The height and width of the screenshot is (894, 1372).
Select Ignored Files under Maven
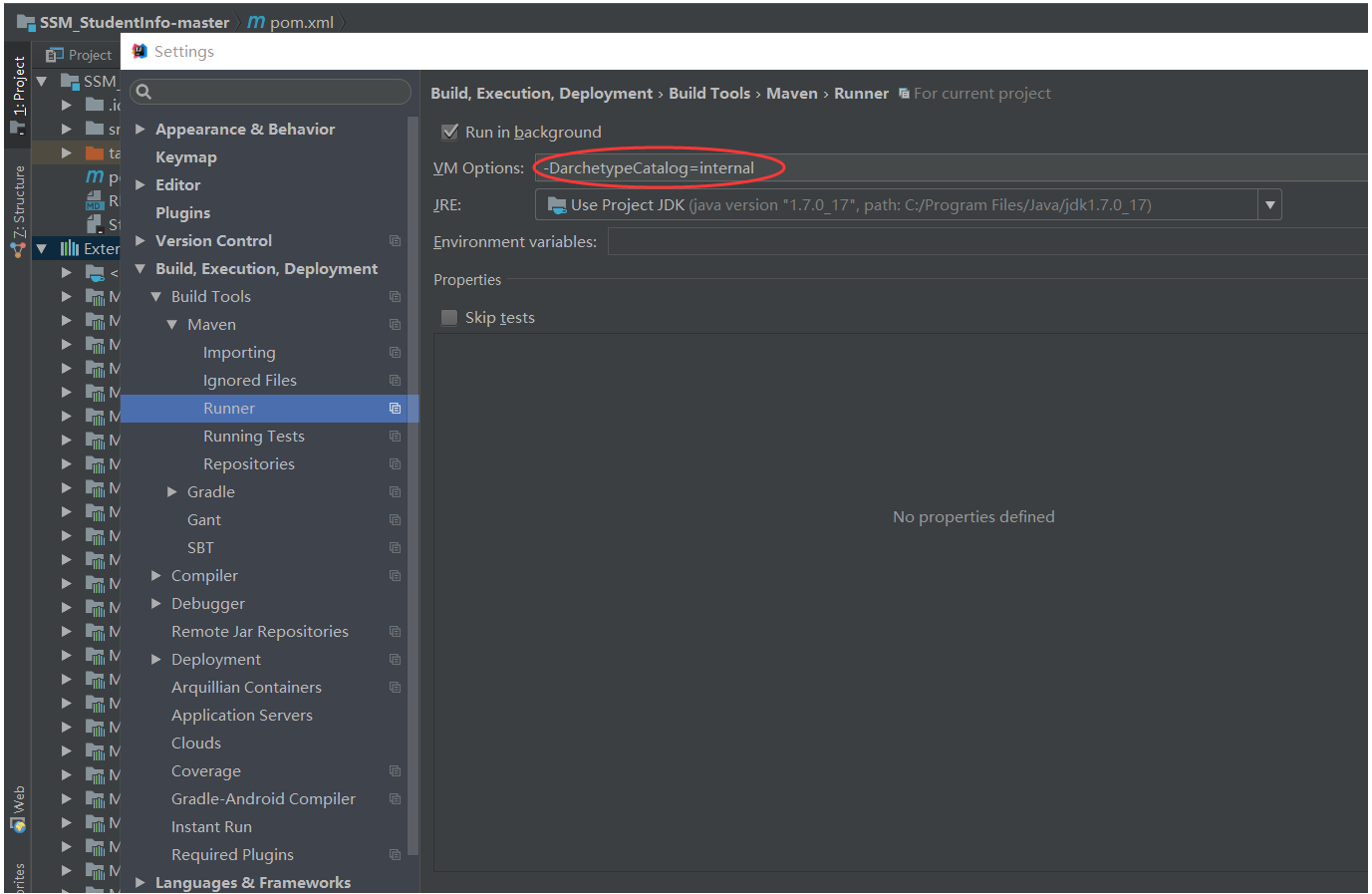(250, 381)
